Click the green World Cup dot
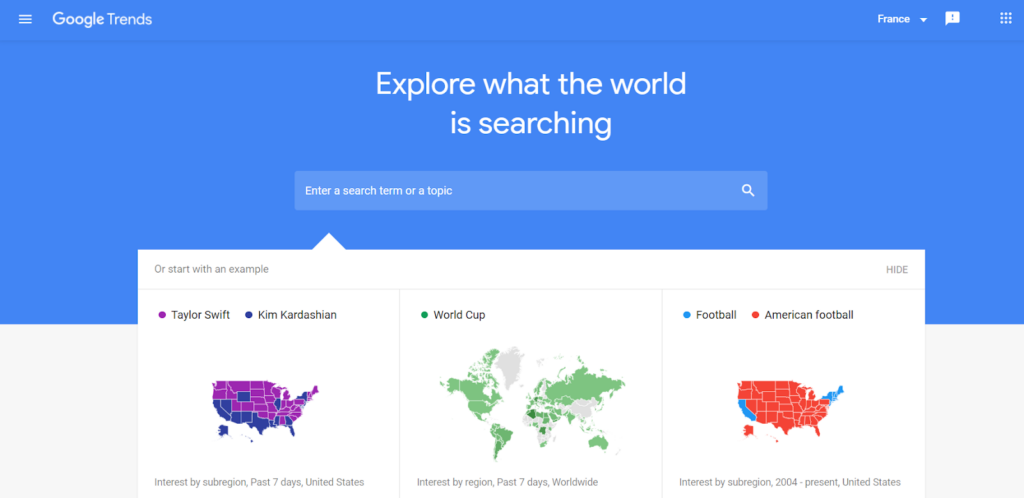Viewport: 1024px width, 498px height. click(x=424, y=315)
